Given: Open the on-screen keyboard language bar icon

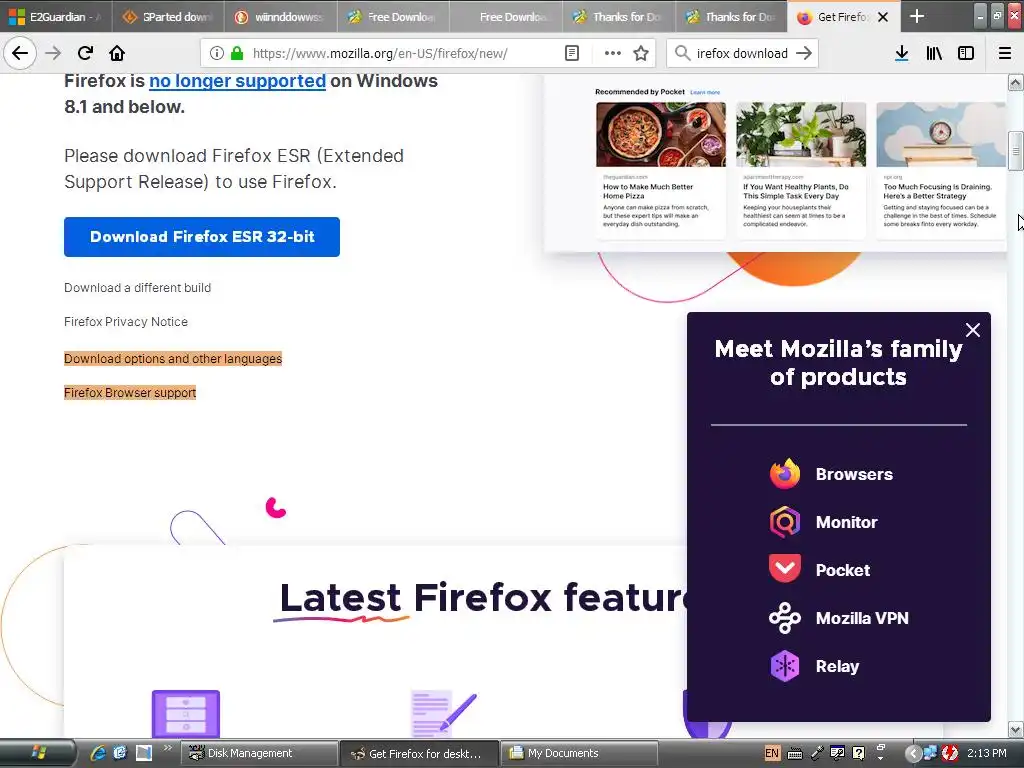Looking at the screenshot, I should pyautogui.click(x=795, y=753).
